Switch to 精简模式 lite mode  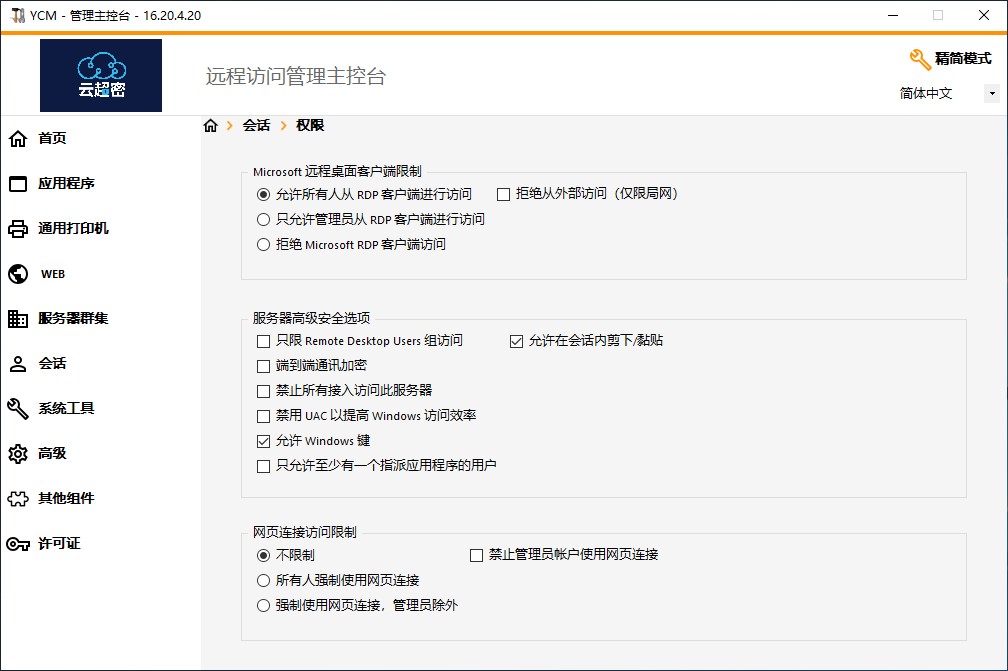[x=962, y=58]
